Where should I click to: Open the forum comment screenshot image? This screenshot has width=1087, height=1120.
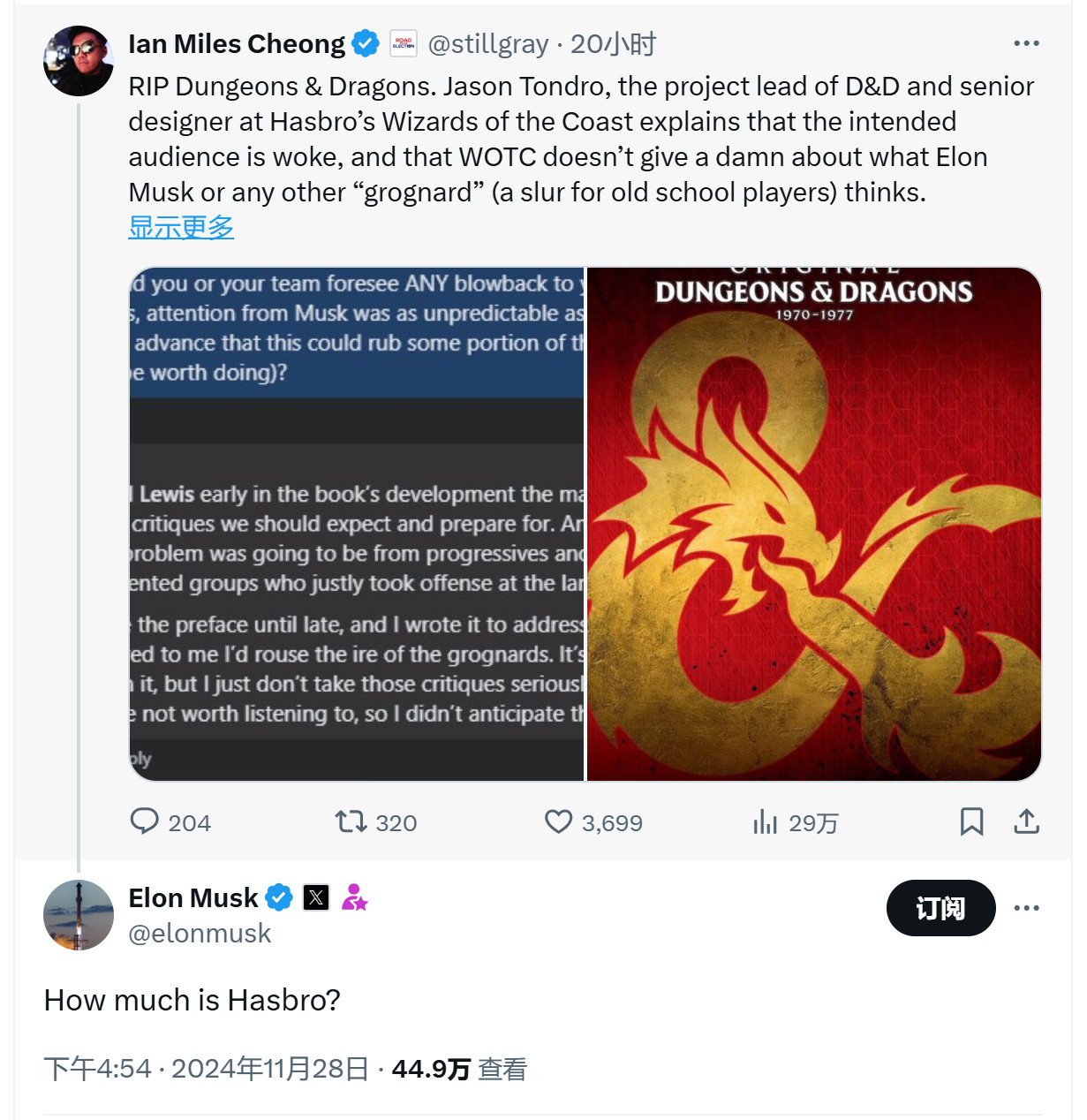[x=357, y=524]
